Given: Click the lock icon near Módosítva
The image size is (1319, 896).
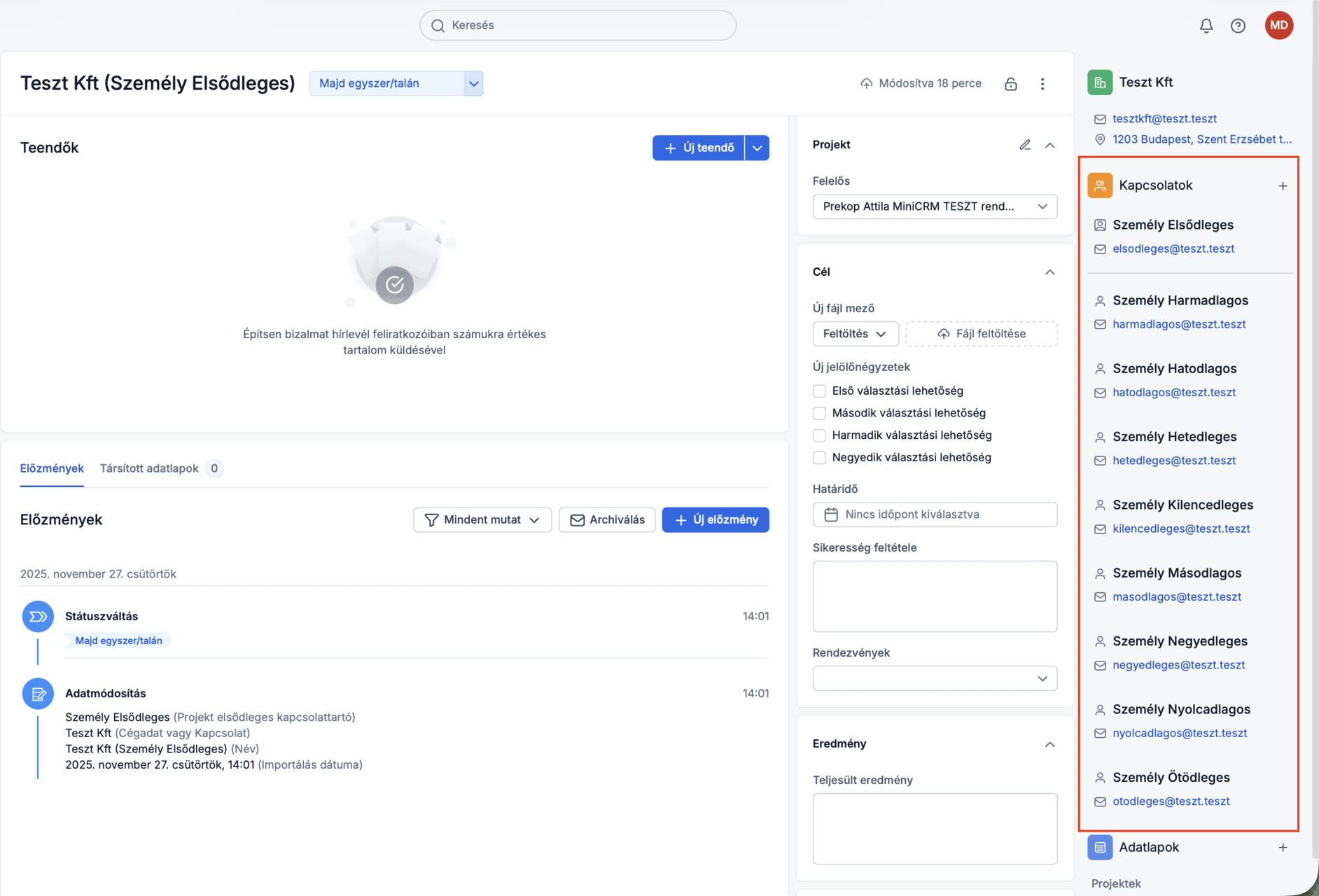Looking at the screenshot, I should (x=1010, y=84).
